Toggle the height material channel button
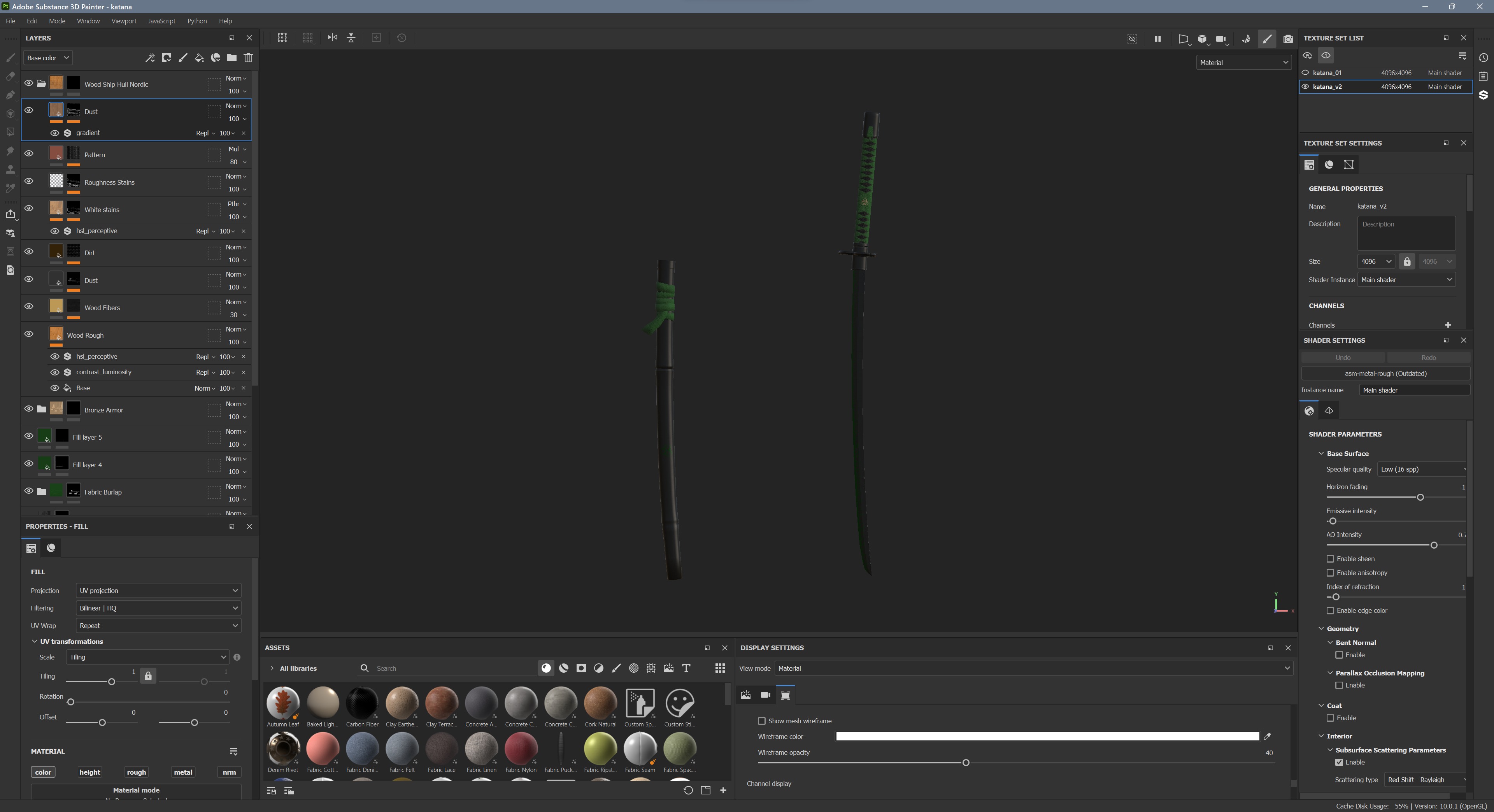 [90, 772]
